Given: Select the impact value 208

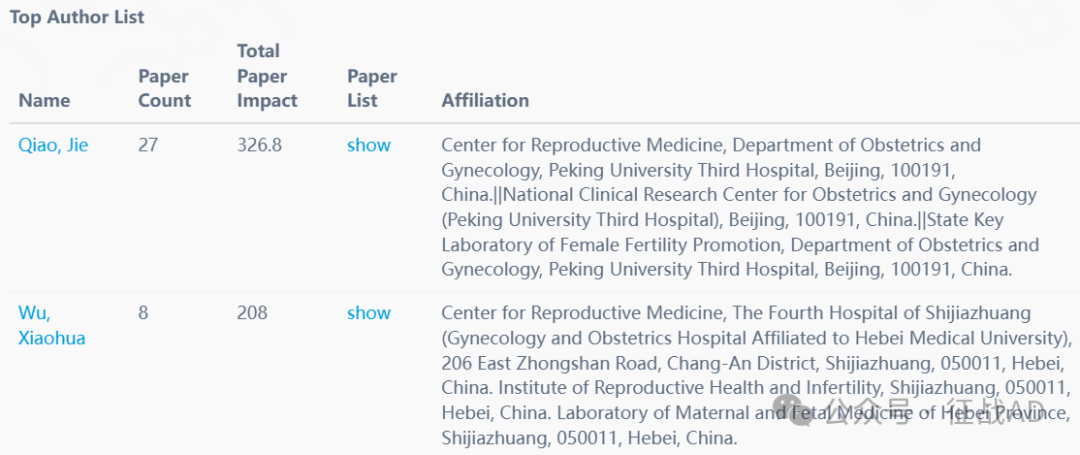Looking at the screenshot, I should (252, 313).
